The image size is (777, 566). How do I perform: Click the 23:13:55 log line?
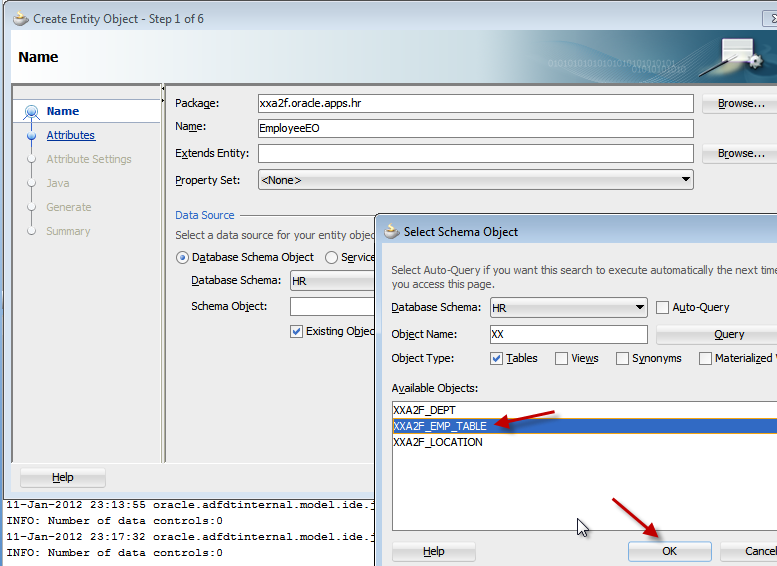190,505
